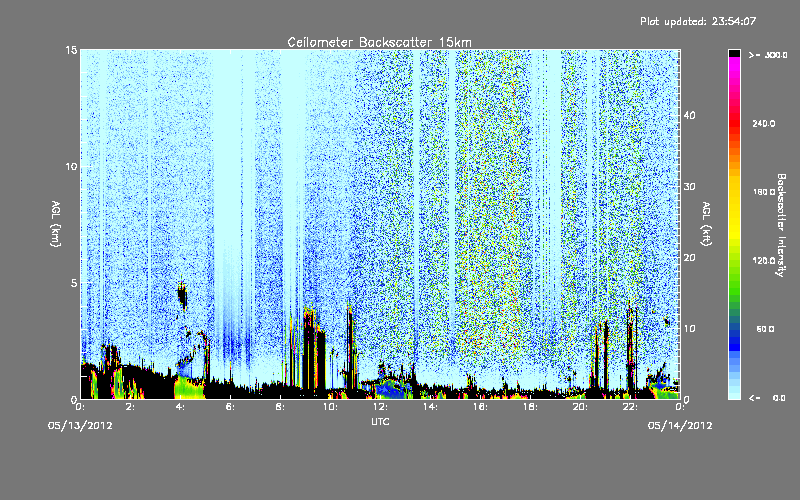Click the '2:' hour tick on the UTC axis
The width and height of the screenshot is (800, 500).
tap(130, 407)
